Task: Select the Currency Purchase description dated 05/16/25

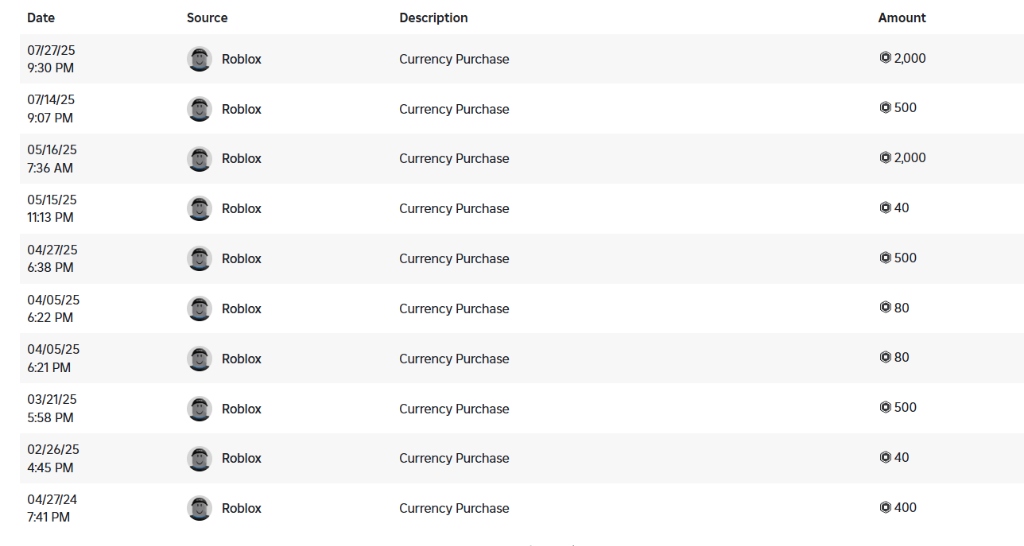Action: (454, 159)
